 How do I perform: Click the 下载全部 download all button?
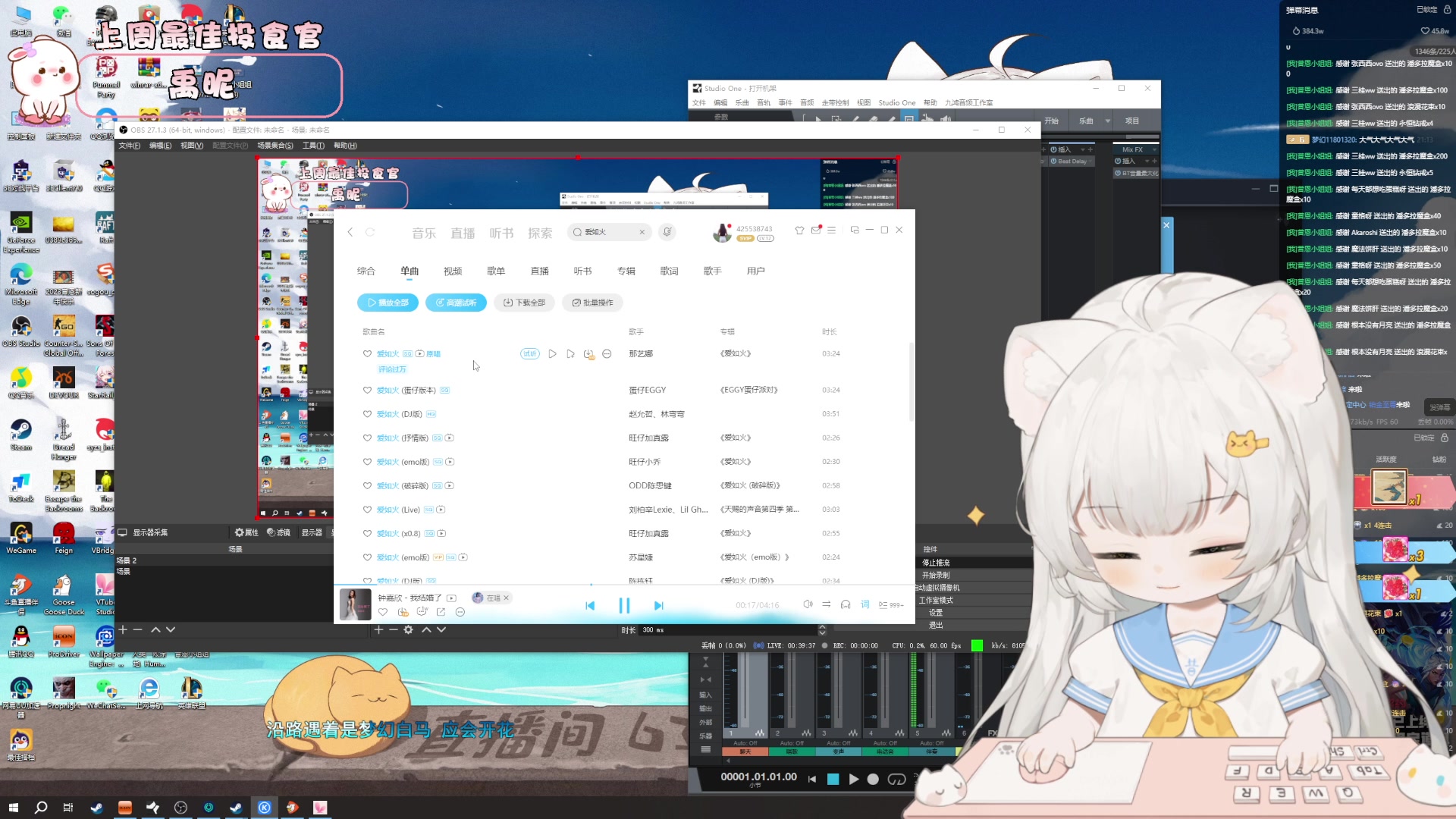coord(524,303)
